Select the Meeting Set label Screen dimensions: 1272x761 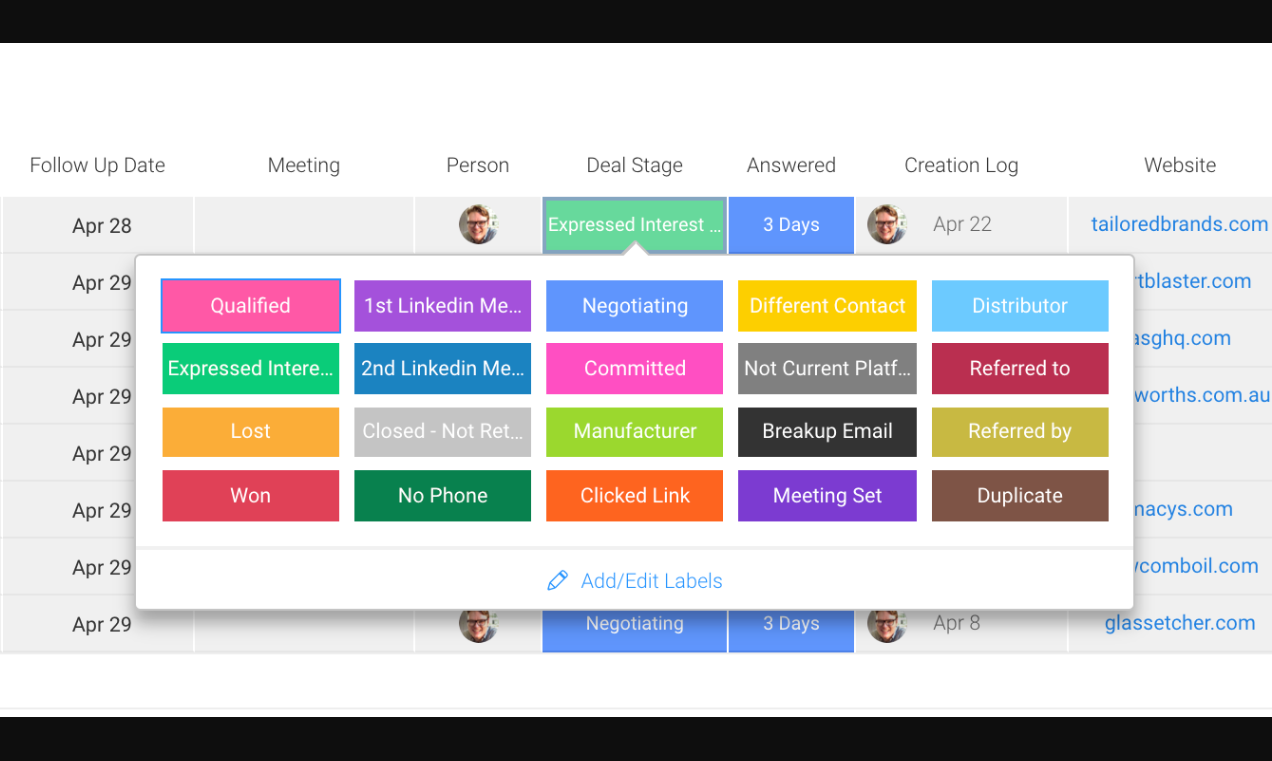point(827,495)
